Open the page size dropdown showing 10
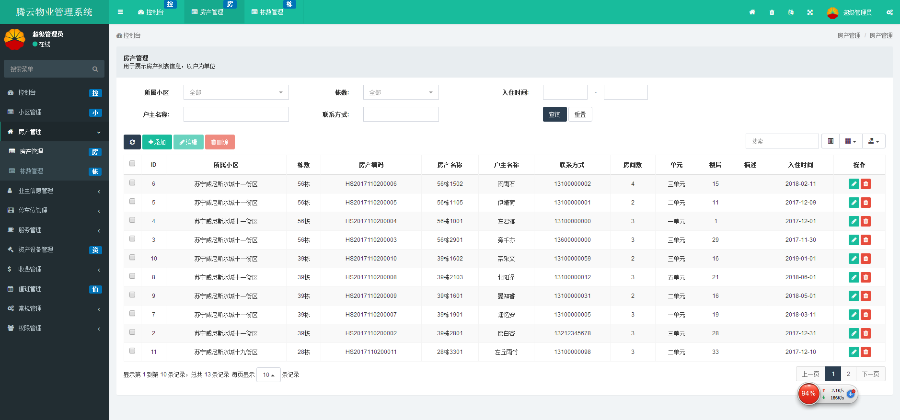The height and width of the screenshot is (420, 900). click(x=267, y=374)
